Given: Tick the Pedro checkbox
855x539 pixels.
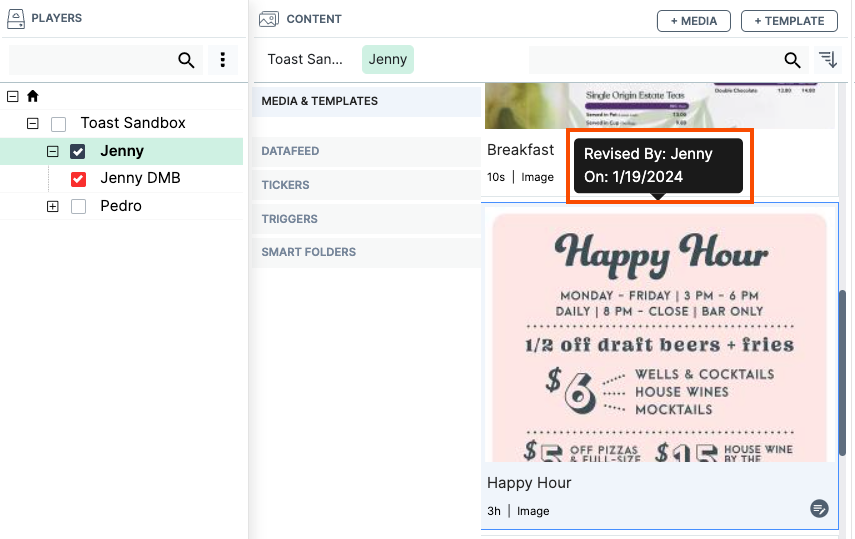Looking at the screenshot, I should [x=78, y=206].
